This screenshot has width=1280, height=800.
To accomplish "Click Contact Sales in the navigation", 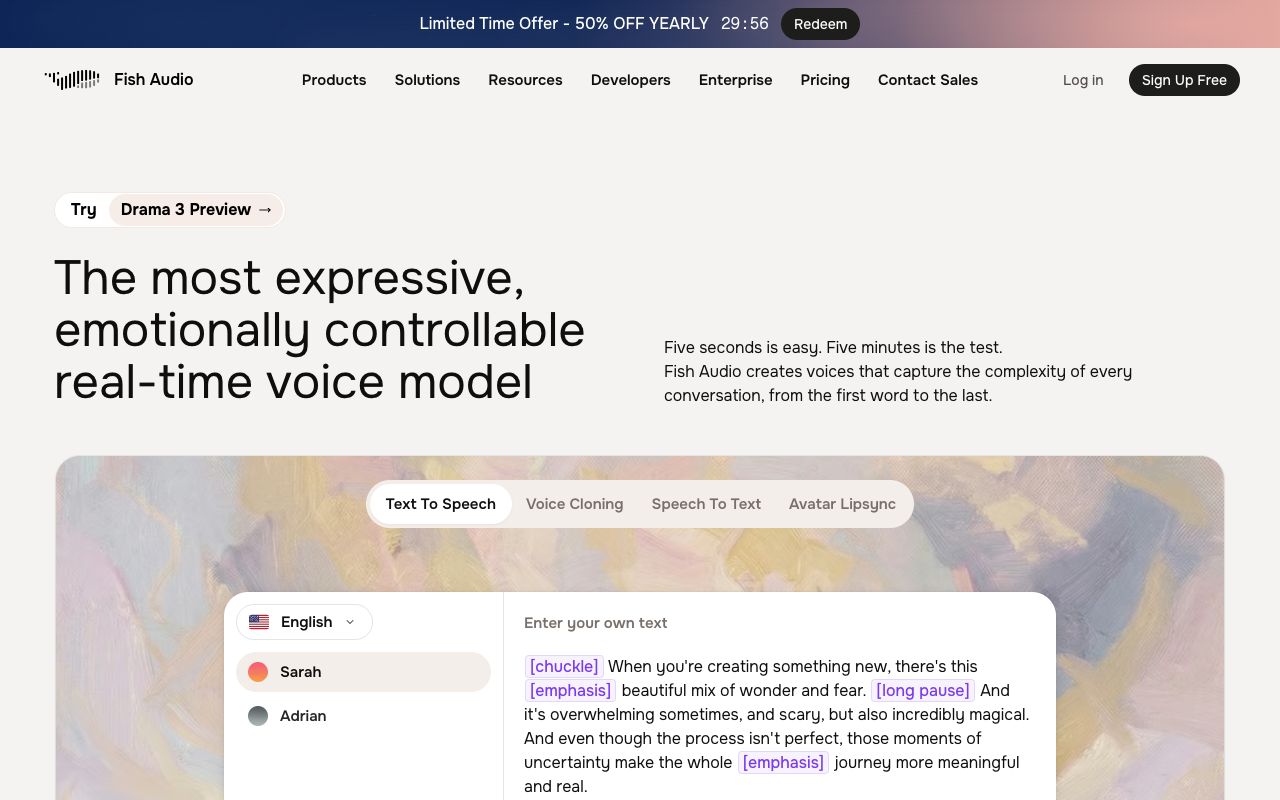I will point(928,80).
